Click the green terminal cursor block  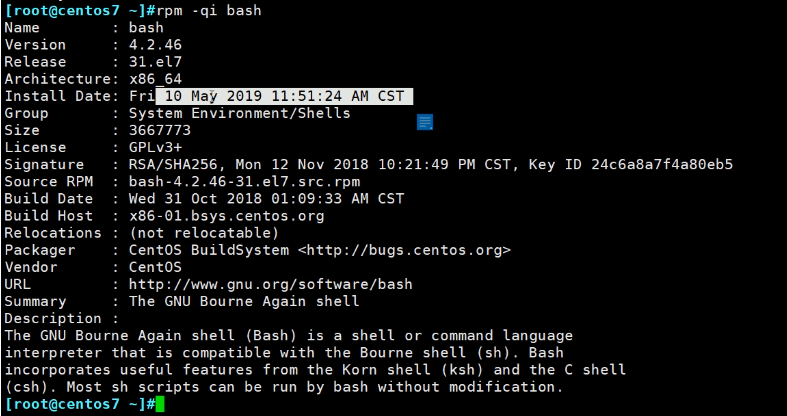[x=159, y=403]
